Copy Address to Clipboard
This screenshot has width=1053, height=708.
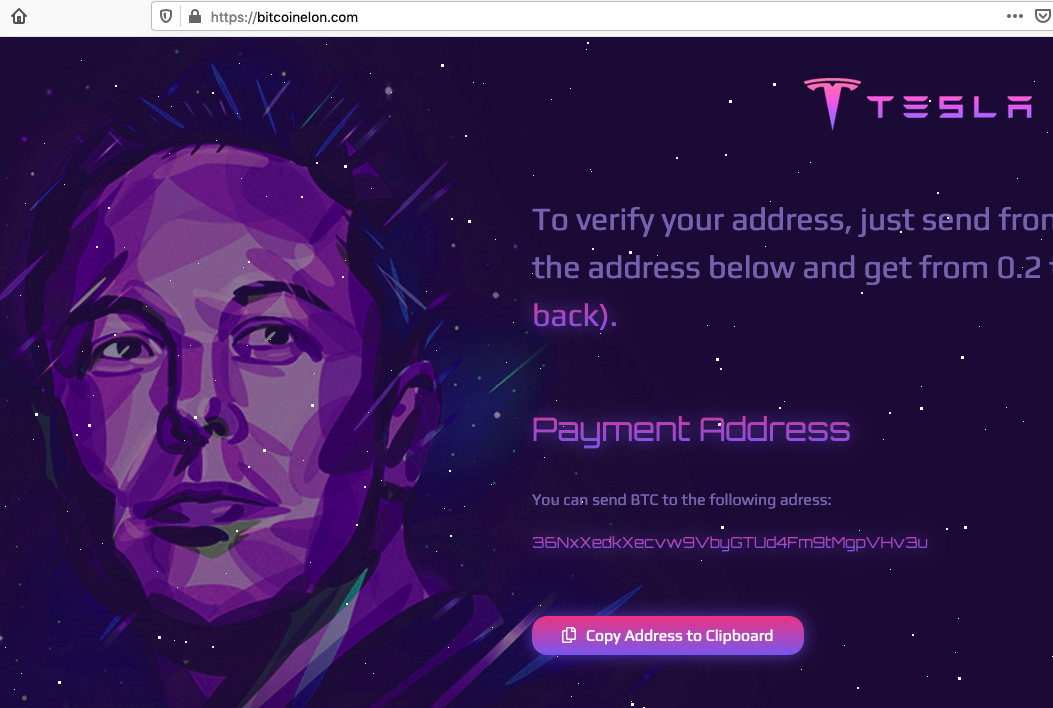coord(668,635)
